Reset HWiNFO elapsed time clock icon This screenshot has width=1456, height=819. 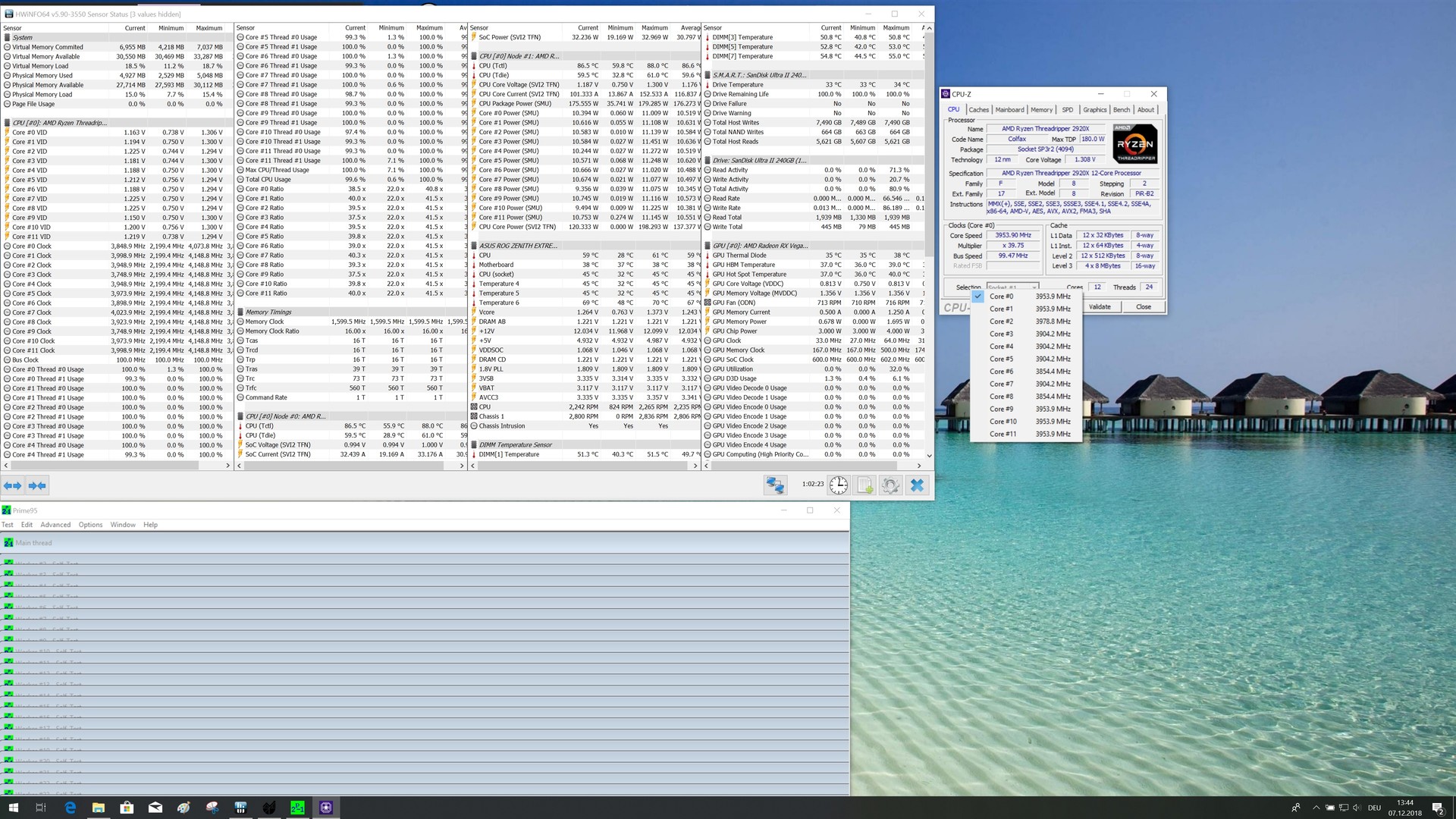click(838, 485)
